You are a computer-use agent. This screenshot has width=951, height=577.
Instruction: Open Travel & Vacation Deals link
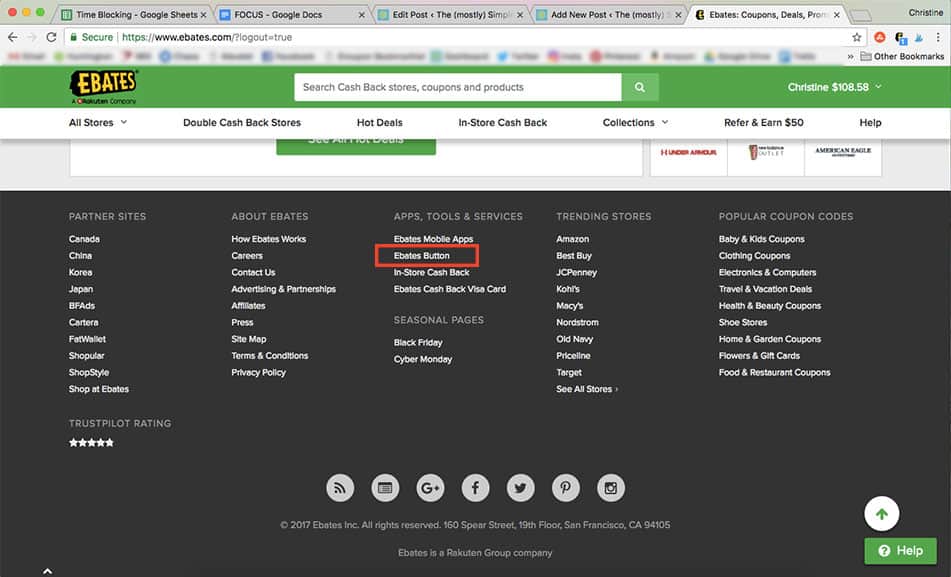click(x=765, y=289)
